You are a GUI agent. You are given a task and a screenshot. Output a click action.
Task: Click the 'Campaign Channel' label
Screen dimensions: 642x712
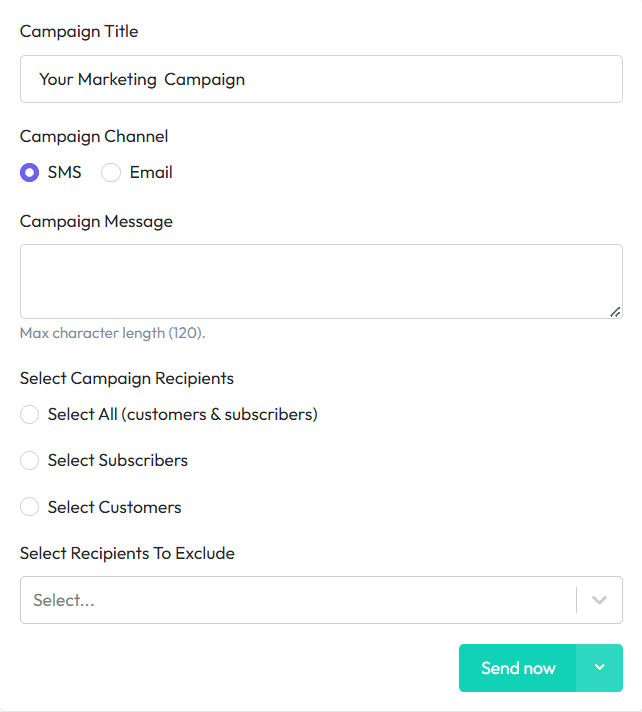pyautogui.click(x=94, y=136)
